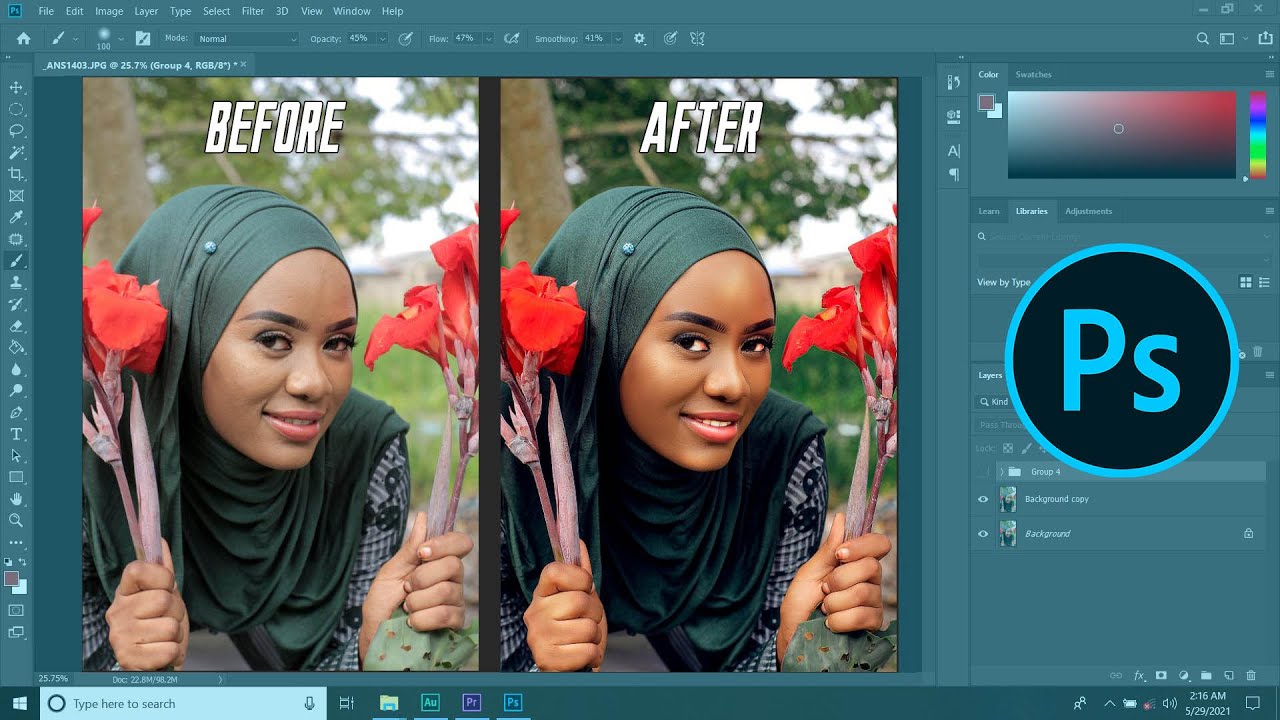Open the Flow slider dropdown

pyautogui.click(x=488, y=39)
